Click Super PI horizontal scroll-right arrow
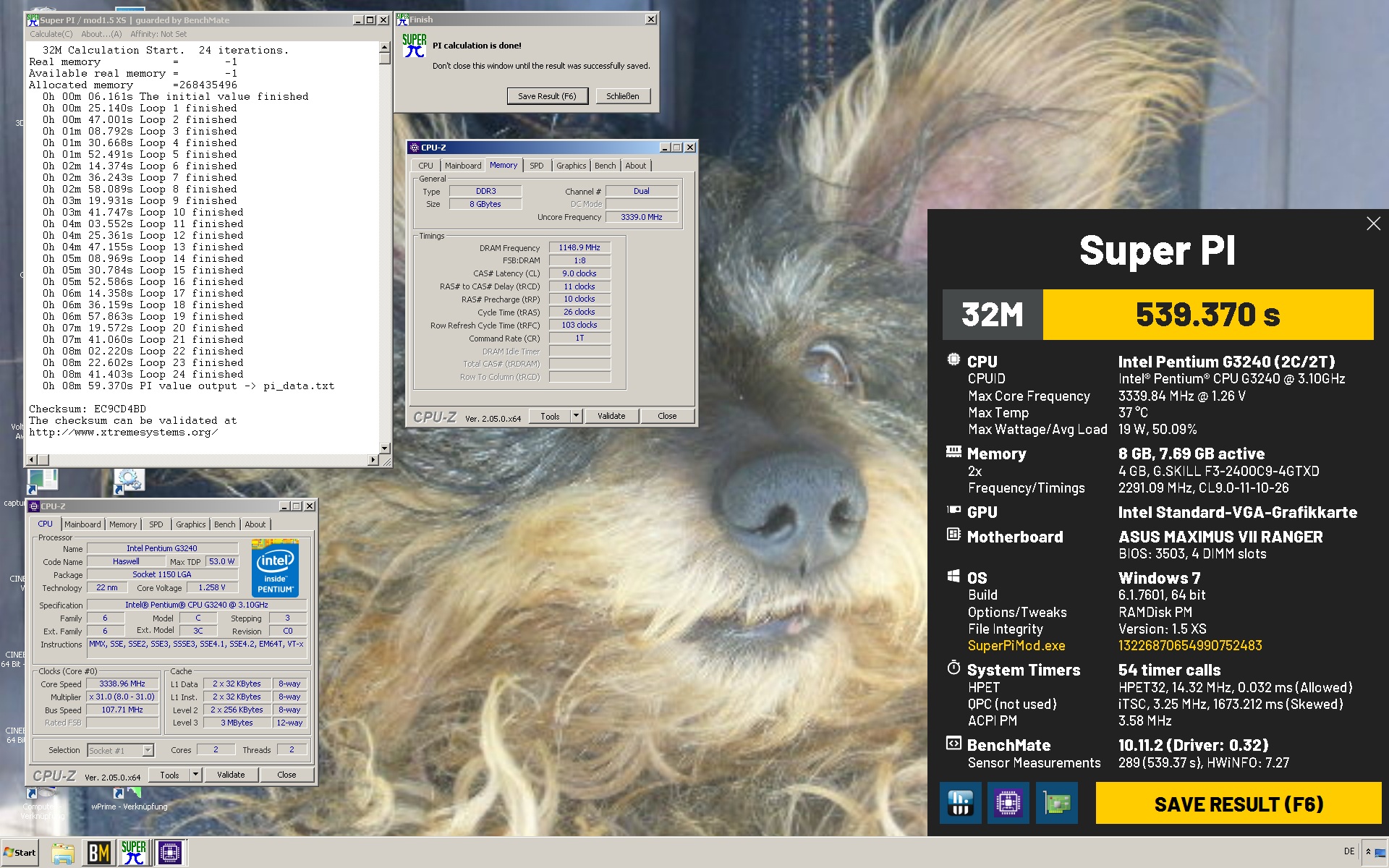1389x868 pixels. (x=373, y=460)
